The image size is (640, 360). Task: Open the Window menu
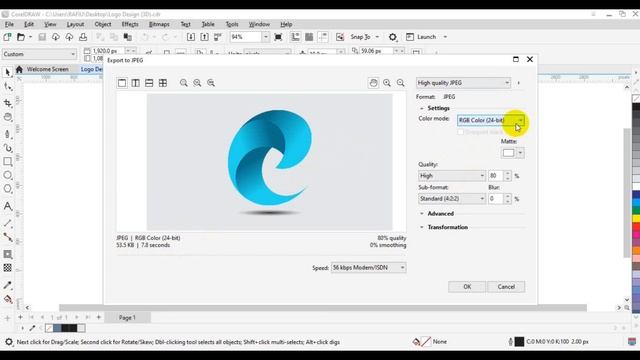coord(259,24)
